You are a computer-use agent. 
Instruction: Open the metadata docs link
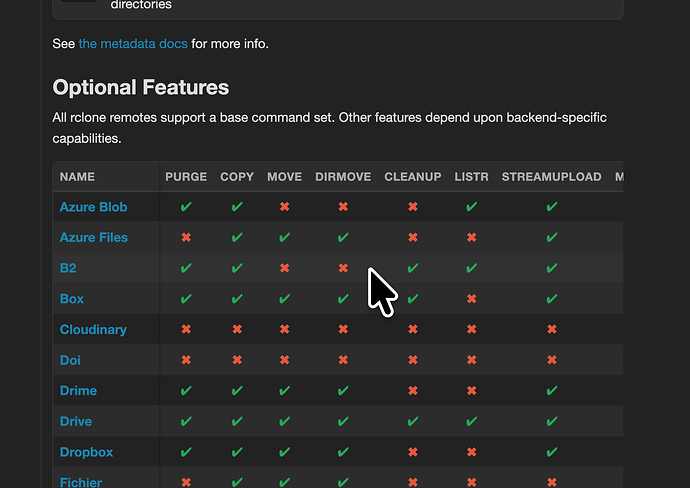click(x=133, y=44)
